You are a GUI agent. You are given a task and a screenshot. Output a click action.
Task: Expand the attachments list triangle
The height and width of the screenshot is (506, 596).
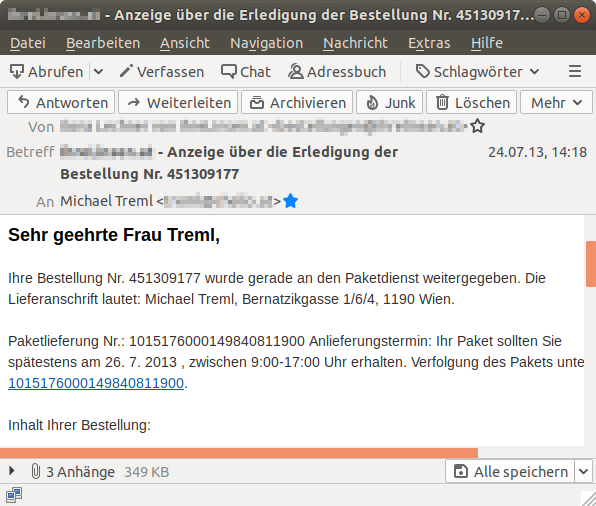point(12,471)
